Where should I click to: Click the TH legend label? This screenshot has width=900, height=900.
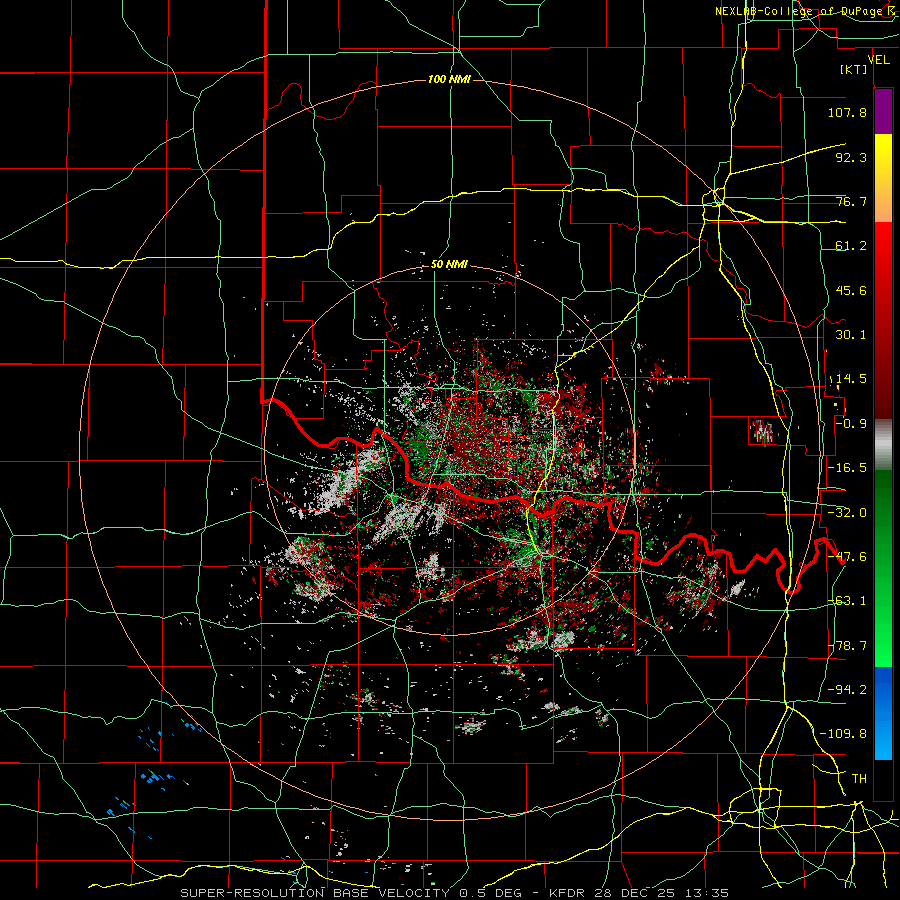[x=859, y=779]
